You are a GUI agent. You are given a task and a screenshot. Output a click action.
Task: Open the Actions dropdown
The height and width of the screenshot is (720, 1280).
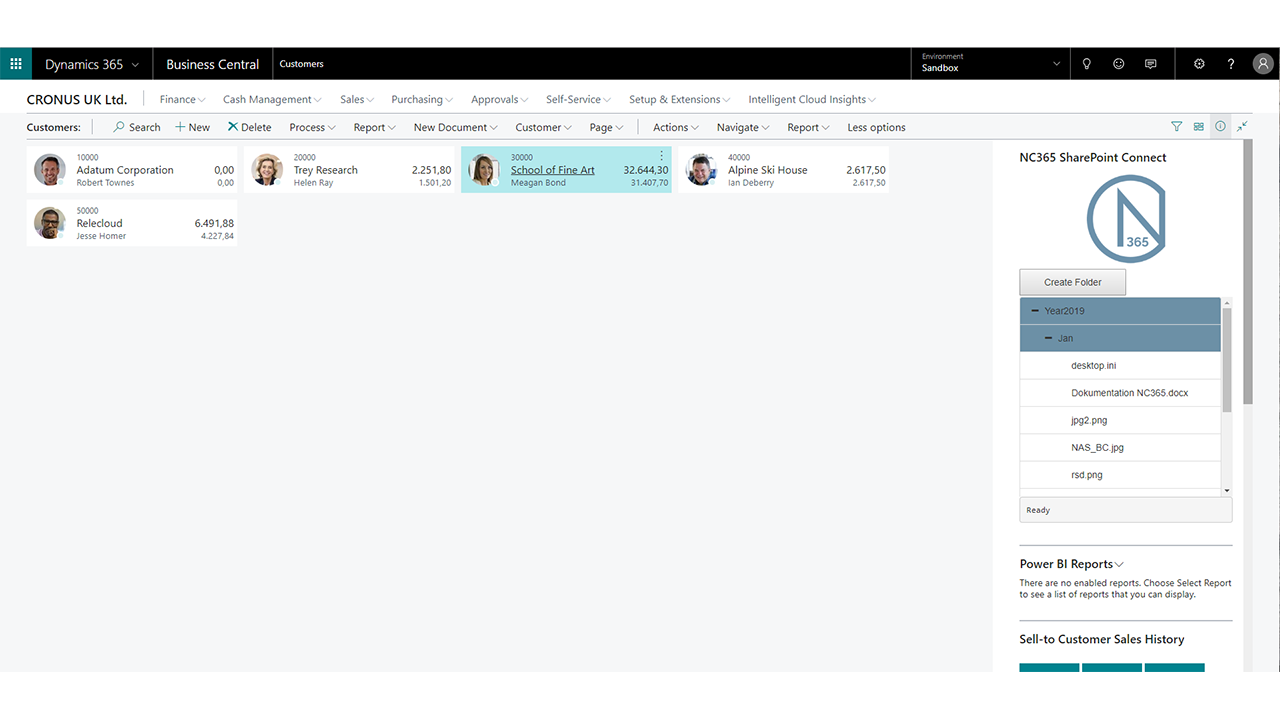coord(676,127)
